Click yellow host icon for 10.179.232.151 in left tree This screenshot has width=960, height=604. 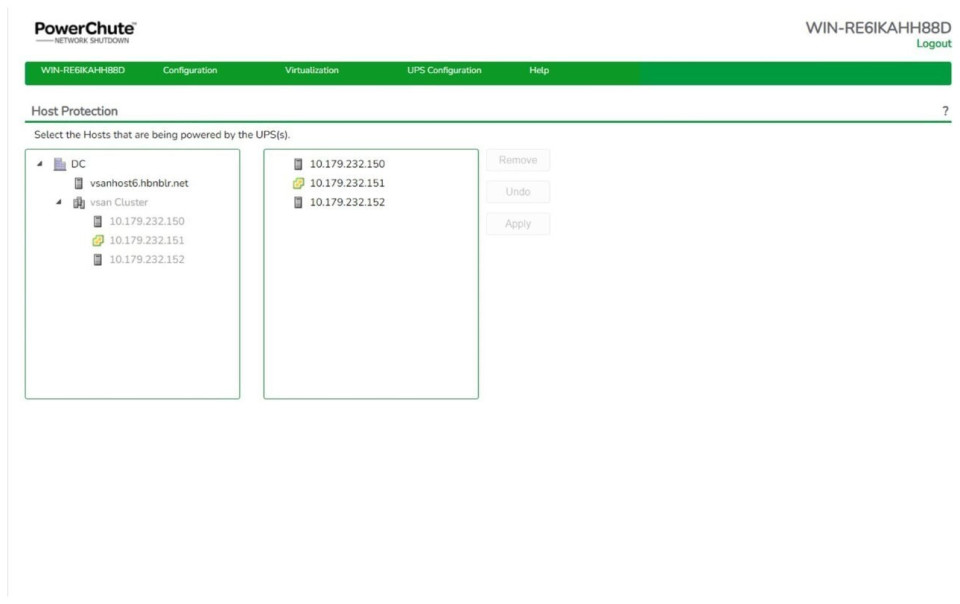pyautogui.click(x=98, y=240)
